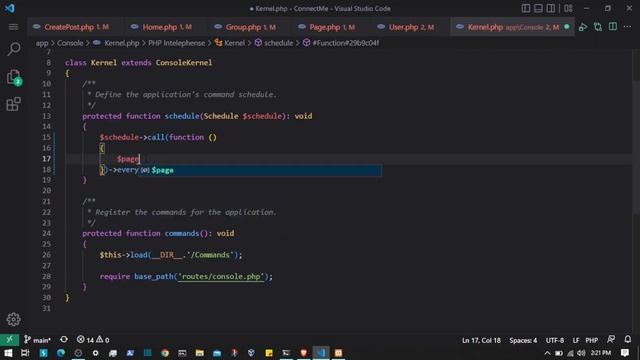Open the Windows Start button
The image size is (640, 360).
(x=8, y=353)
